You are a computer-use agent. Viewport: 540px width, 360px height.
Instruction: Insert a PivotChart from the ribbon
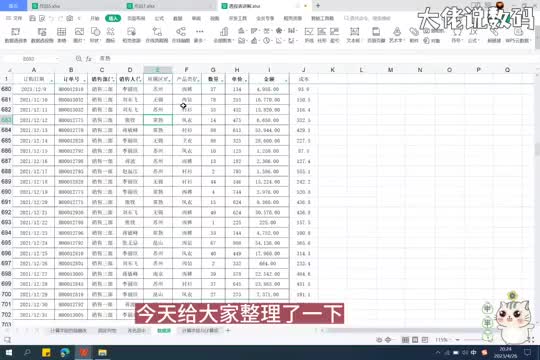pos(42,35)
